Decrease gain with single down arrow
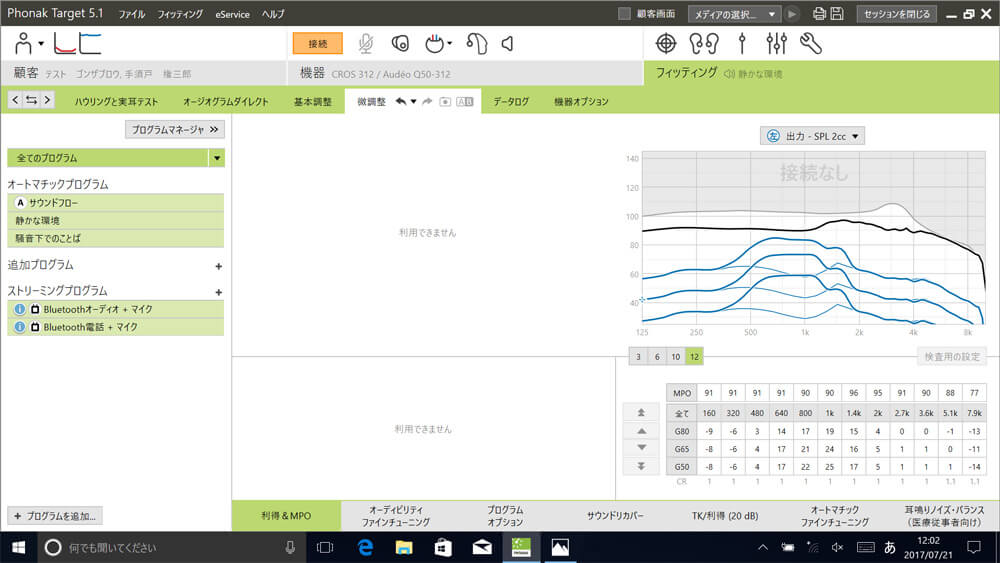1000x563 pixels. (x=642, y=448)
